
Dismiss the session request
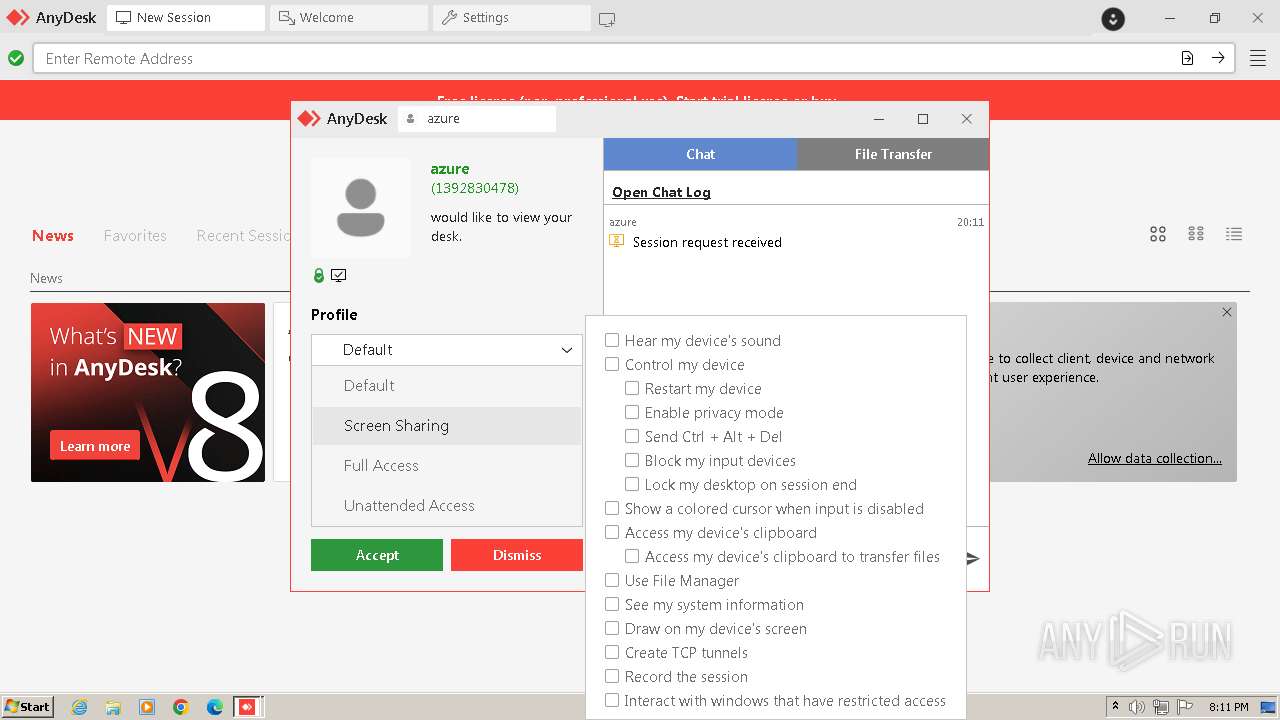click(517, 555)
